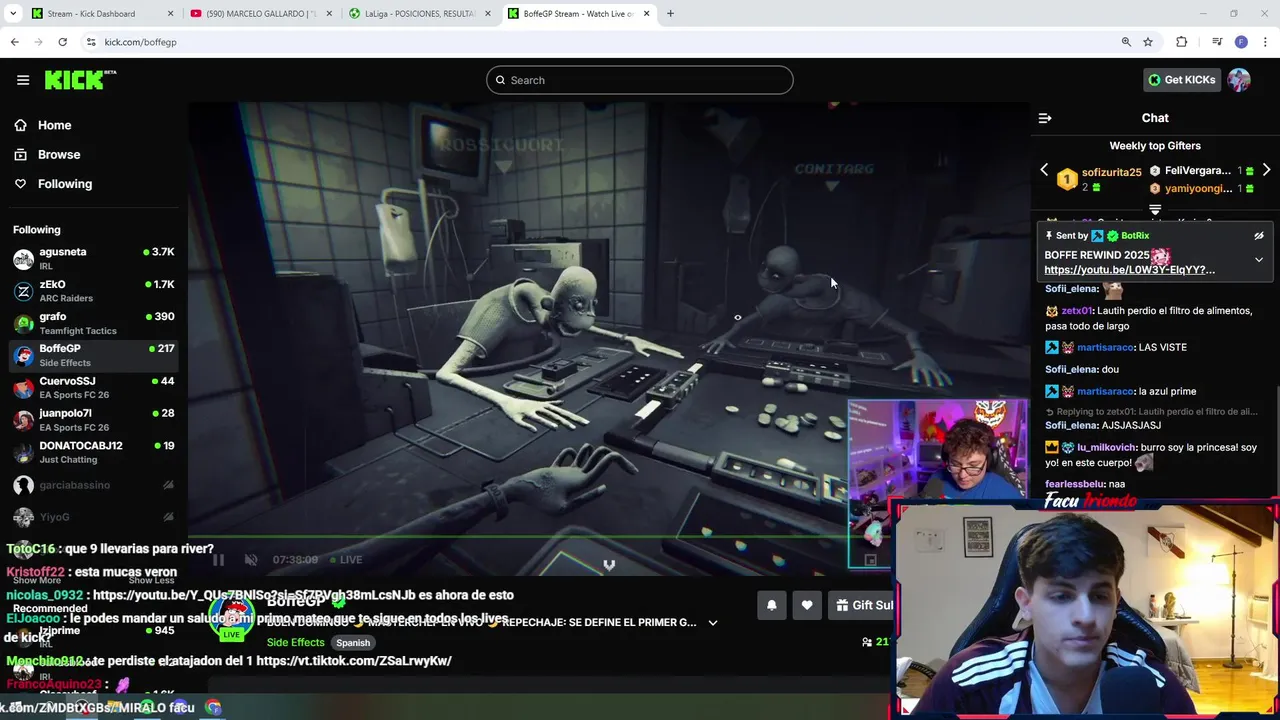The height and width of the screenshot is (720, 1280).
Task: View site information icon
Action: (91, 42)
